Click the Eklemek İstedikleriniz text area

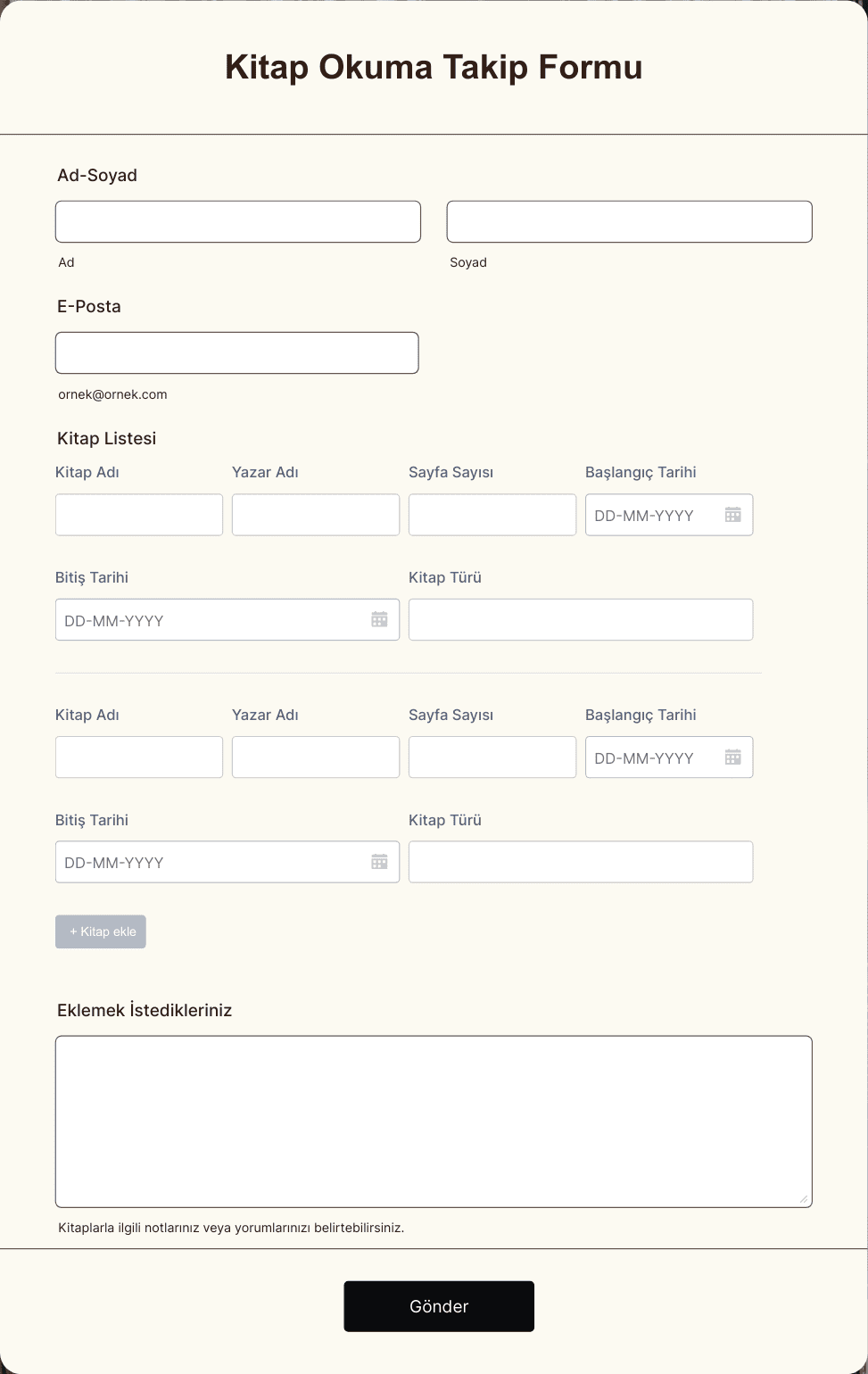tap(434, 1121)
